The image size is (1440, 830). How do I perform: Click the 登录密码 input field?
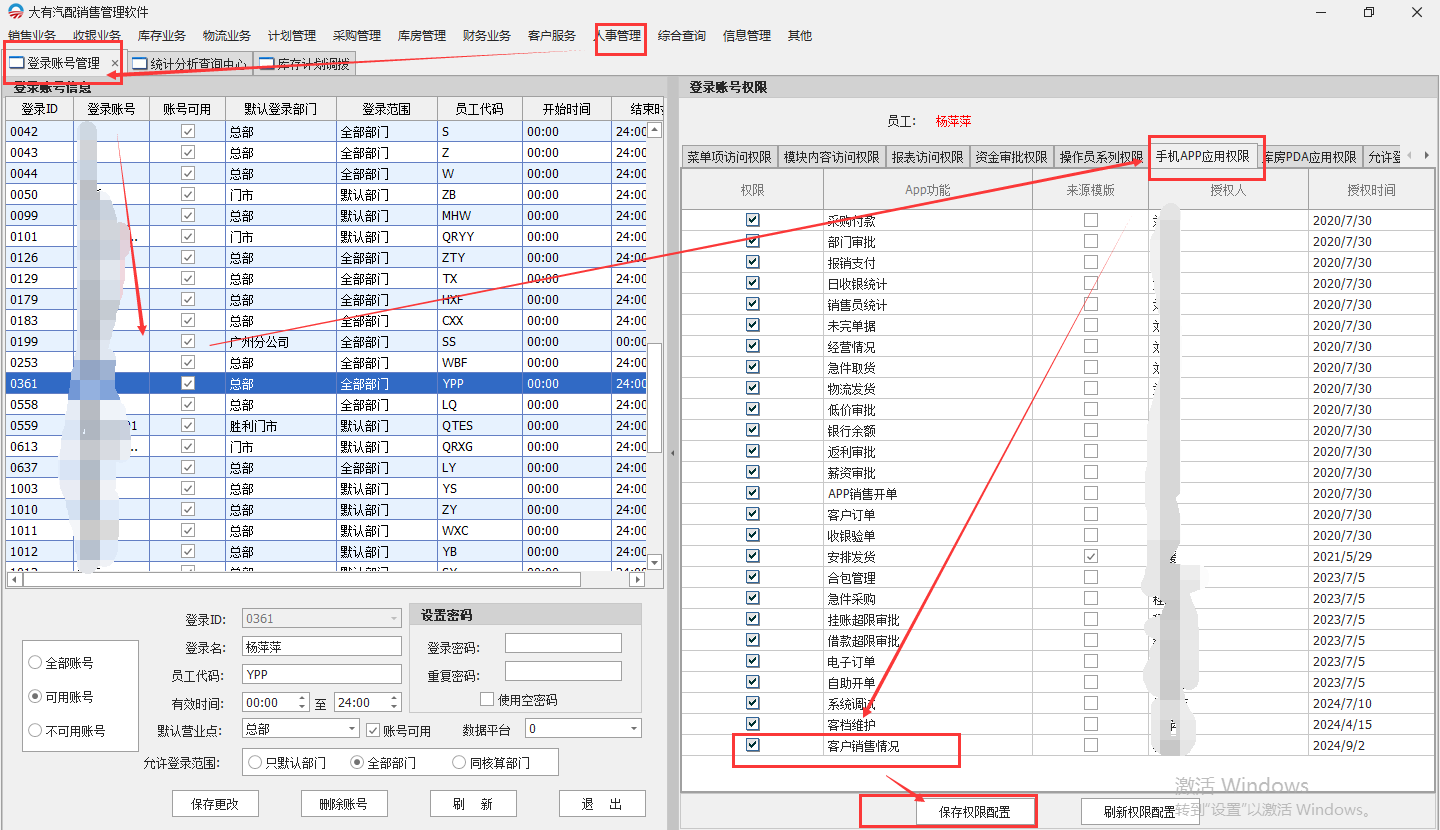563,643
